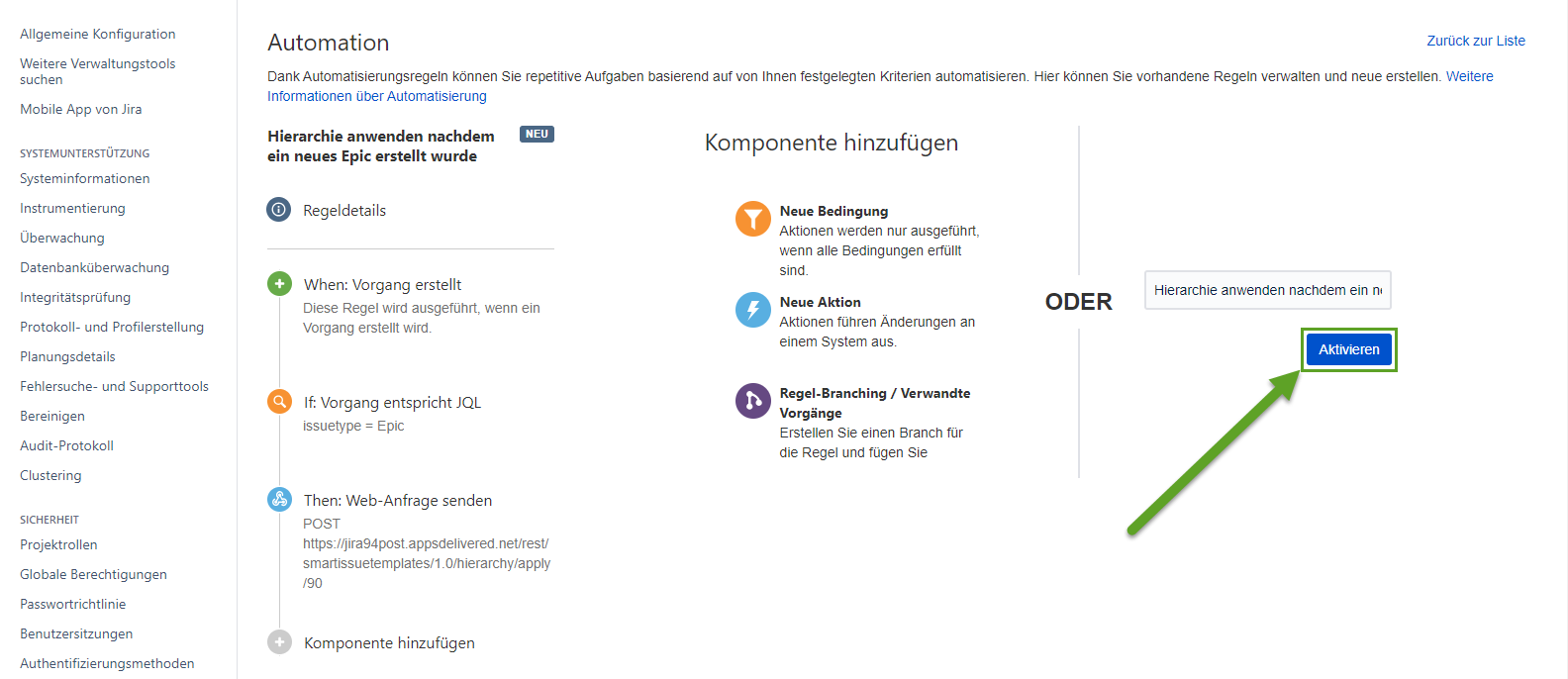This screenshot has height=679, width=1568.
Task: Click the rule name input field
Action: click(x=1267, y=290)
